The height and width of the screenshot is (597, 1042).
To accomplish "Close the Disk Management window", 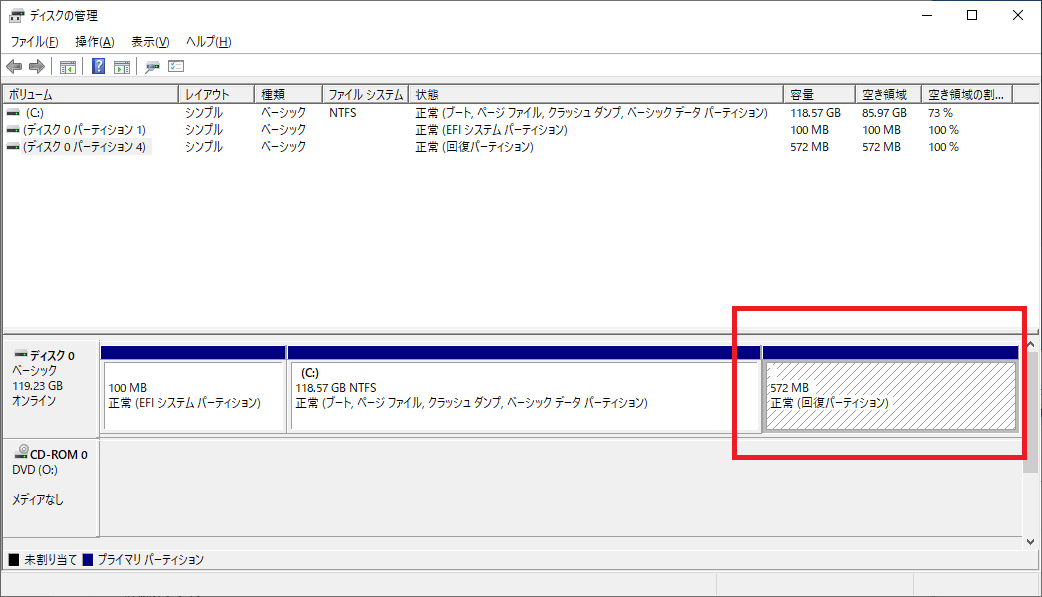I will click(x=1017, y=15).
